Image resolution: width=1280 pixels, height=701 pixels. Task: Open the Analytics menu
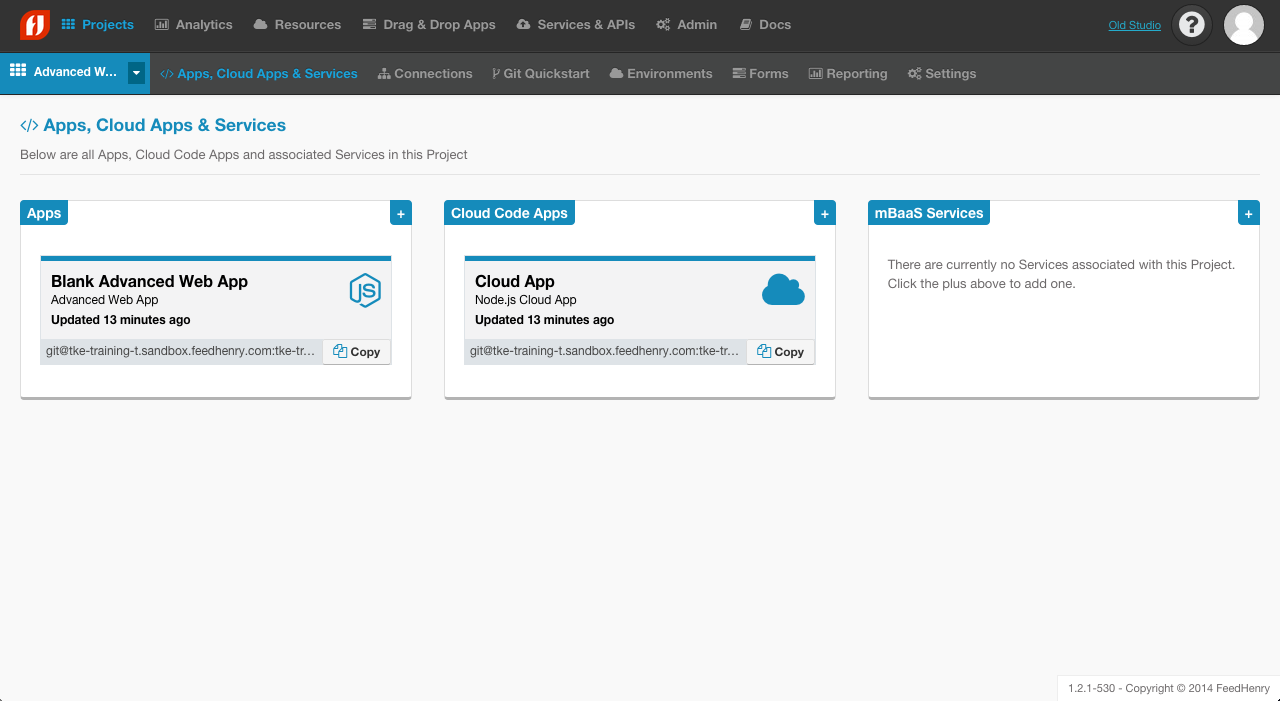tap(193, 24)
